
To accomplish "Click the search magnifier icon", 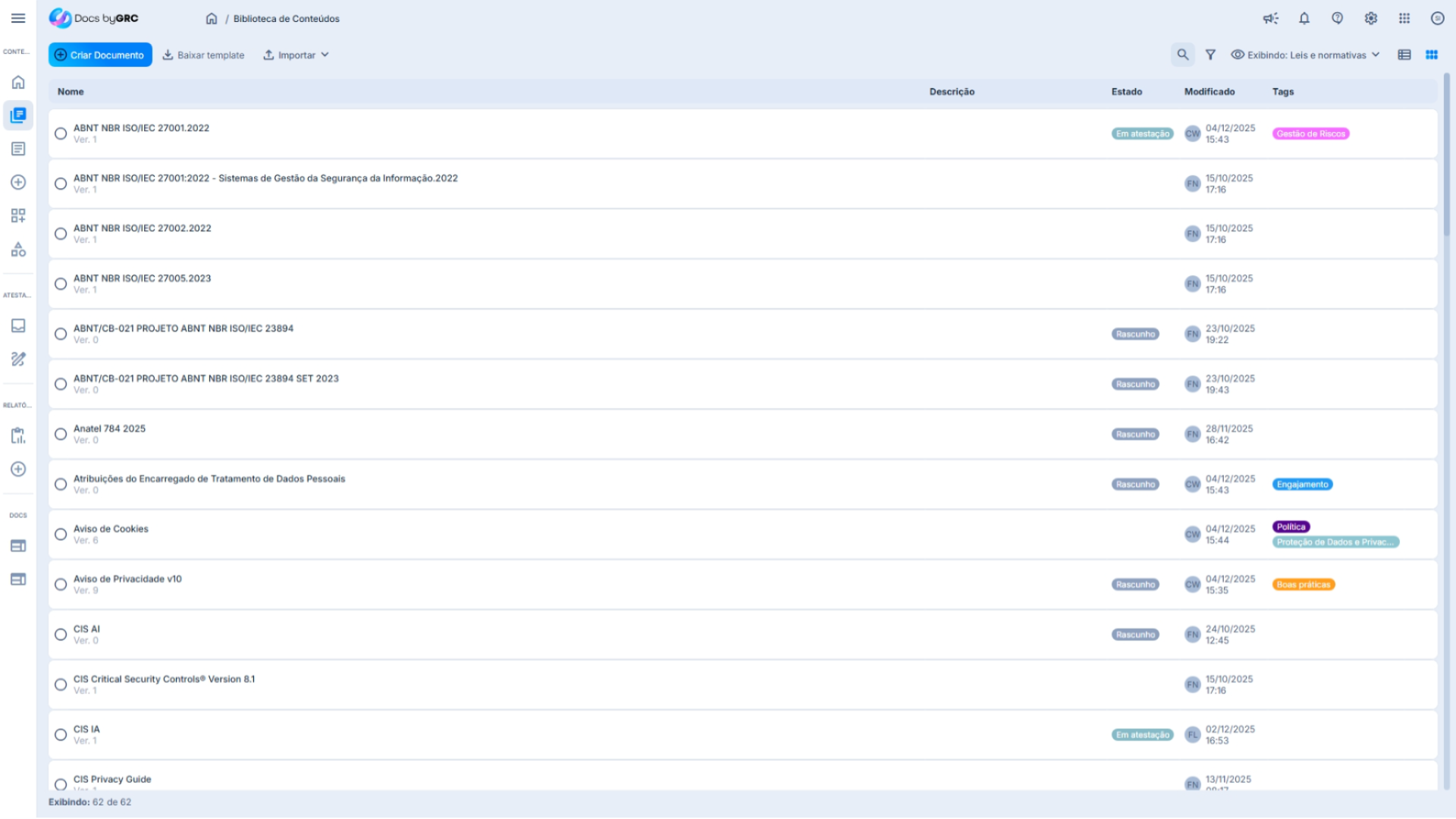I will [x=1182, y=55].
